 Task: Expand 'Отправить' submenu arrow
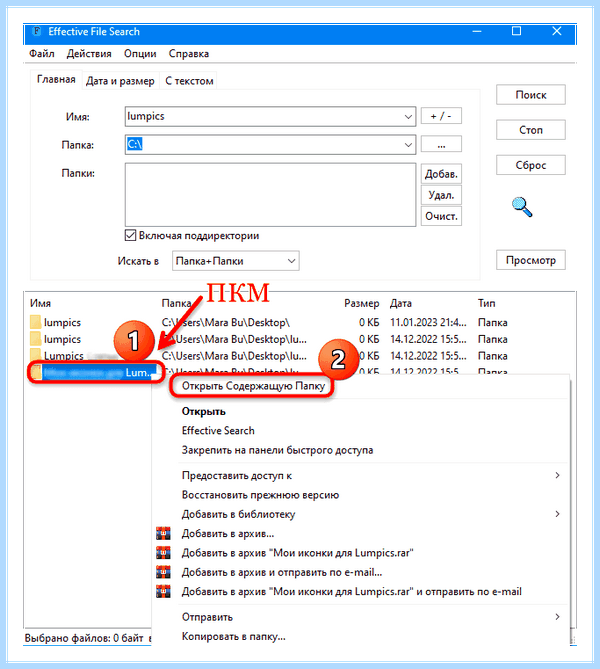click(557, 617)
